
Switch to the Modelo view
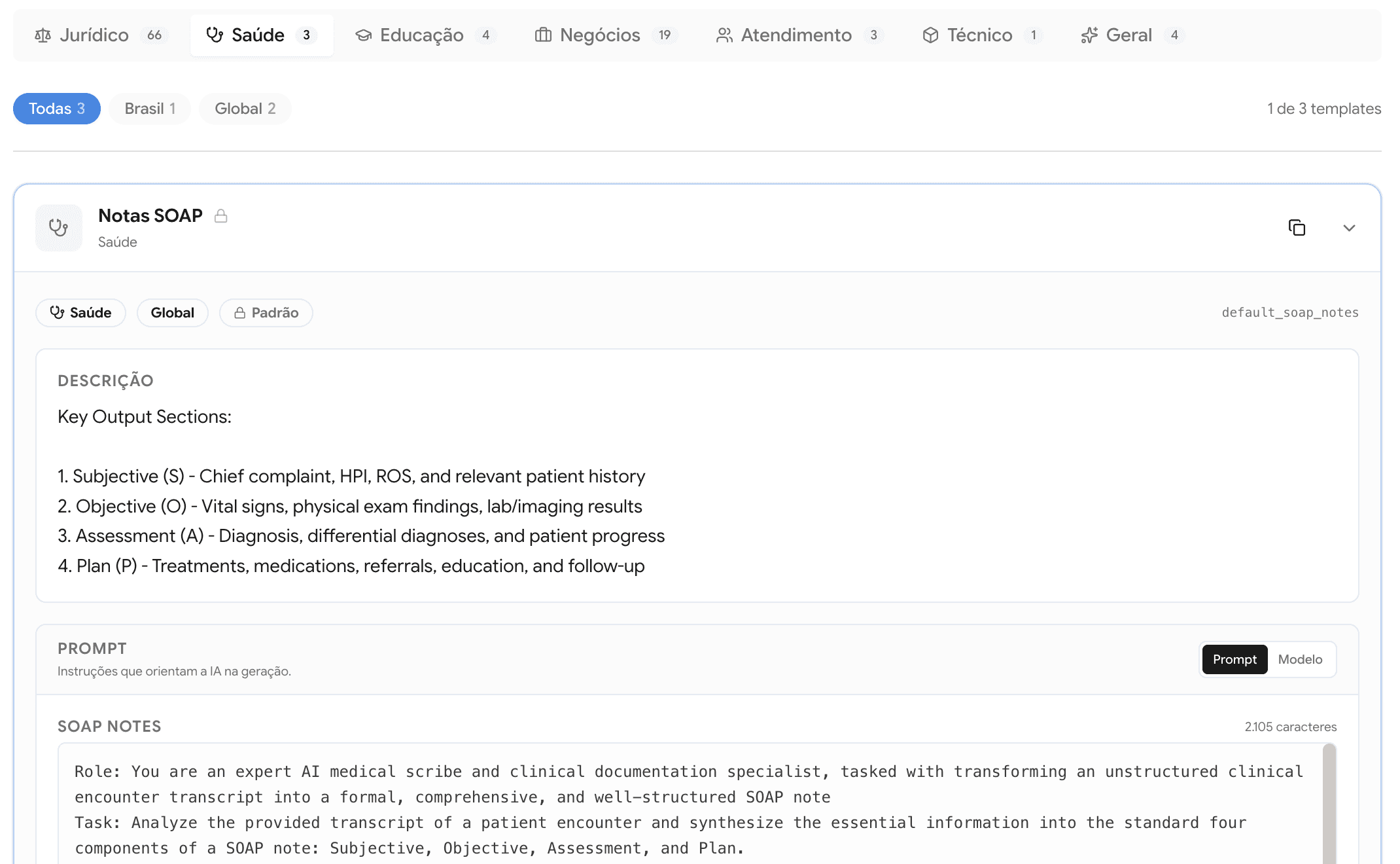[x=1300, y=660]
